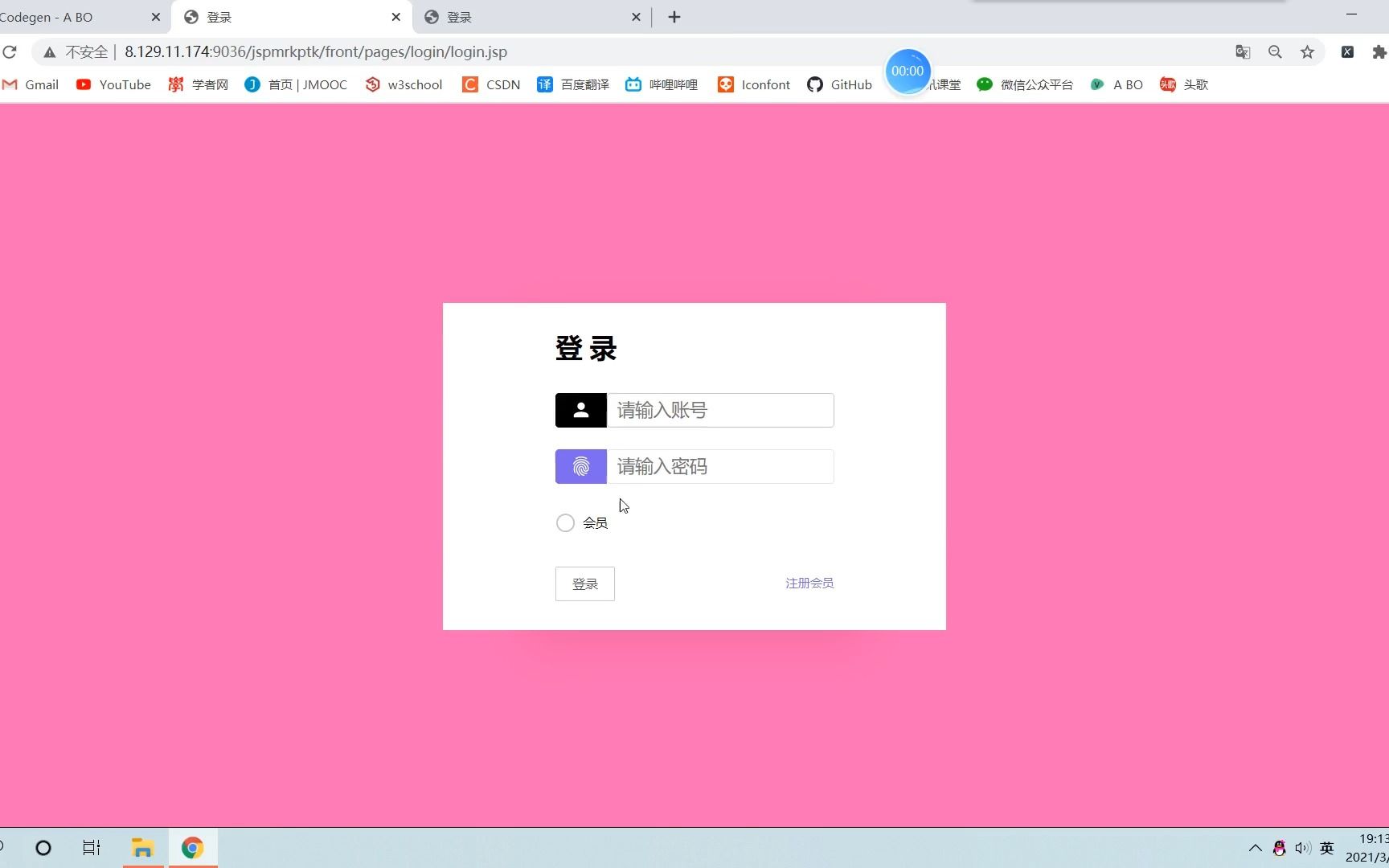Focus the 请输入账号 account input field
Viewport: 1389px width, 868px height.
click(720, 411)
